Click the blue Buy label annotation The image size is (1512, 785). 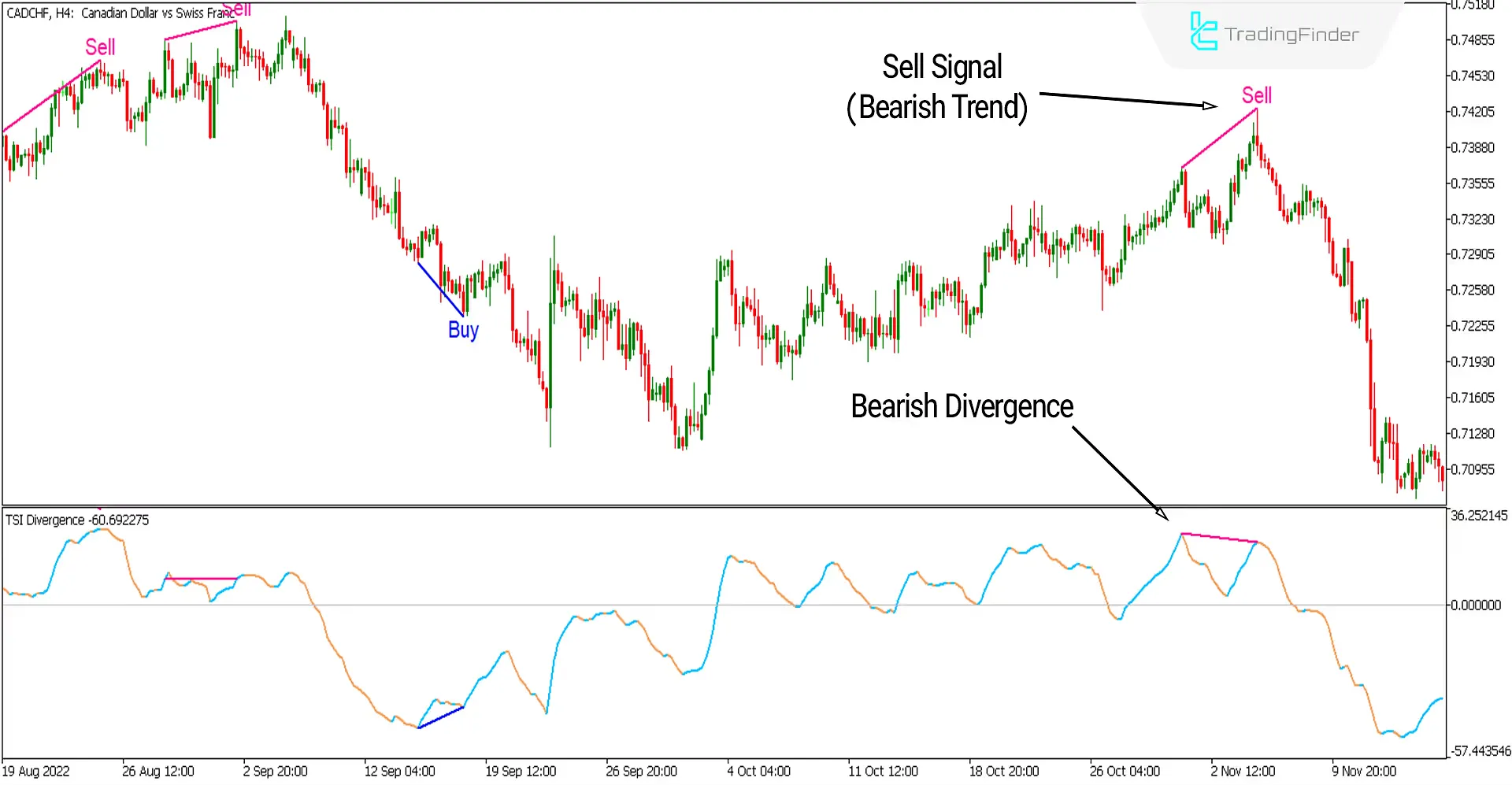463,331
